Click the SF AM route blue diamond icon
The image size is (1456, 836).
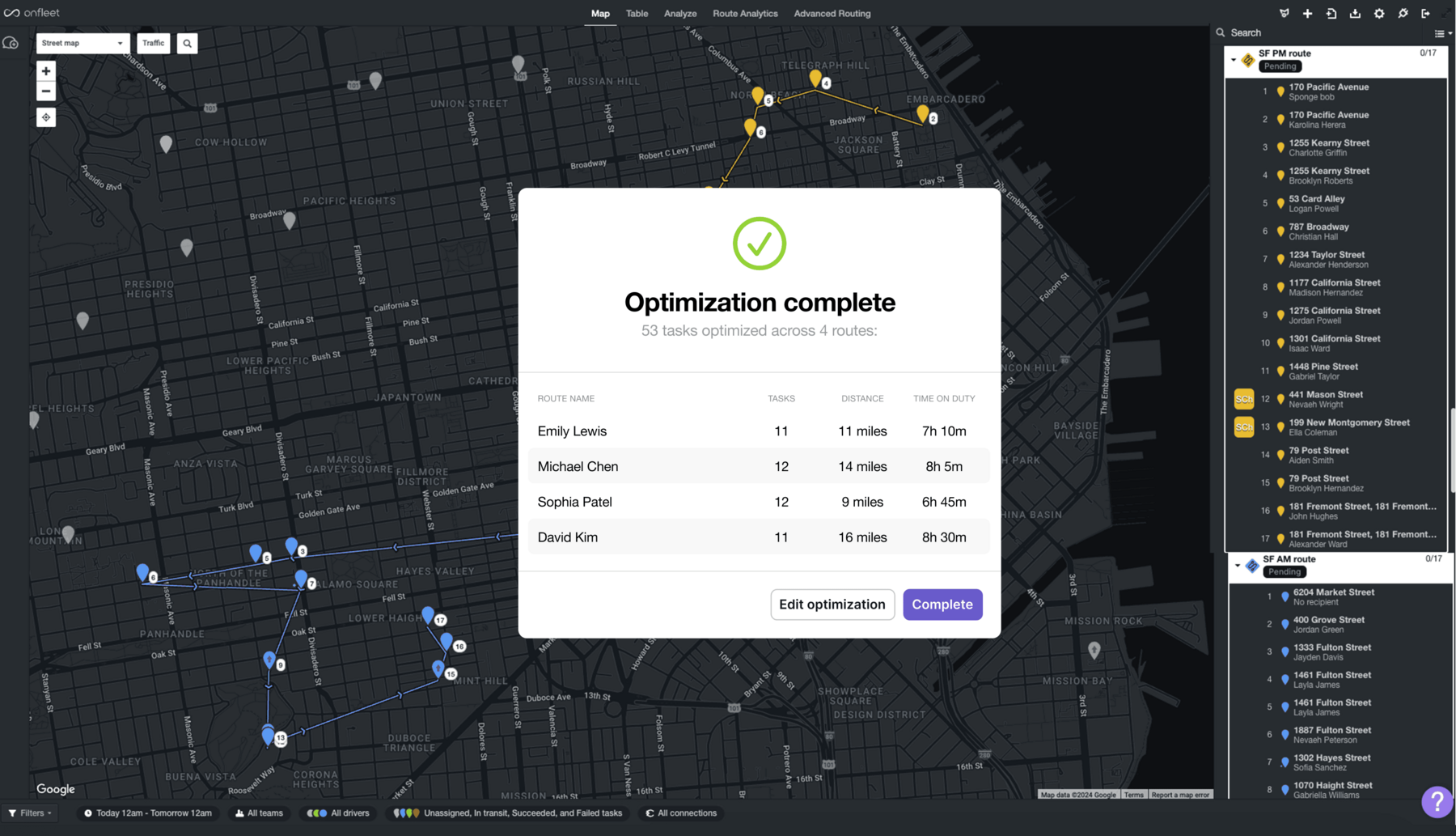click(1252, 566)
